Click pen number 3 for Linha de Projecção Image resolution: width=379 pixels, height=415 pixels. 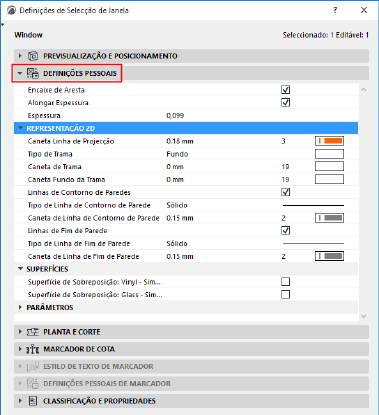coord(283,141)
